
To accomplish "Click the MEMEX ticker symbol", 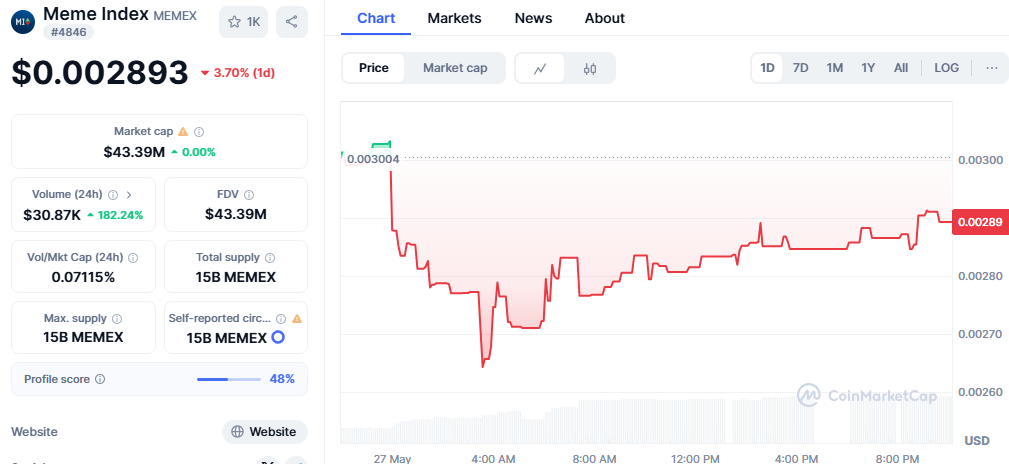I will pos(175,14).
